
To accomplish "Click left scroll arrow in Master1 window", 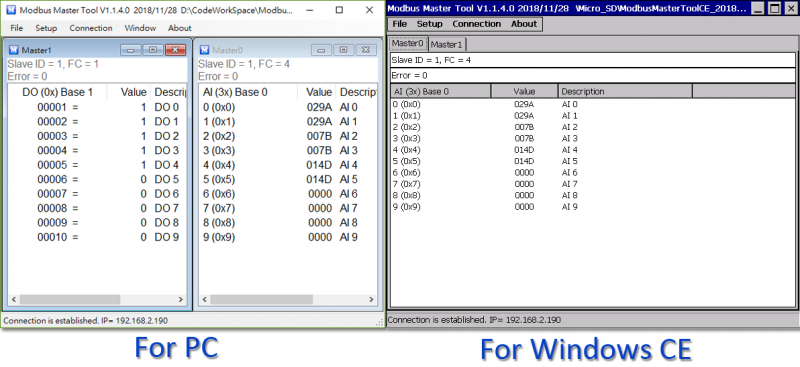I will [14, 300].
